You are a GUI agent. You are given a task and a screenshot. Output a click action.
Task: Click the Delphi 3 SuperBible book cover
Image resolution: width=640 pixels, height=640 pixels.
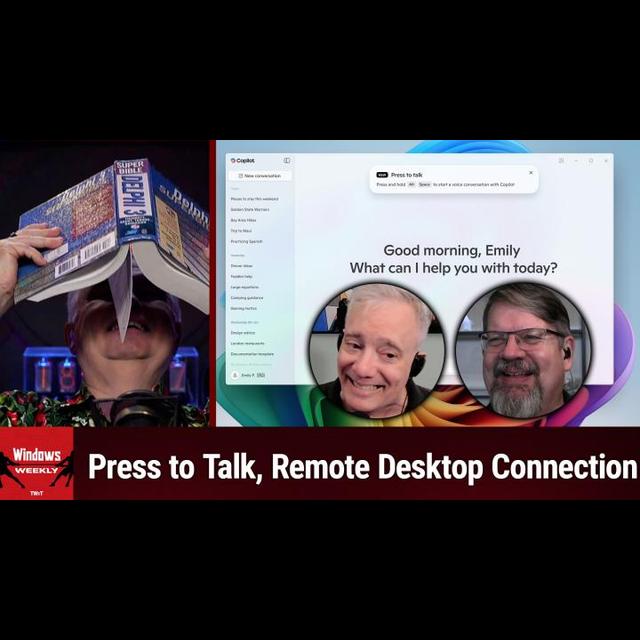click(112, 233)
